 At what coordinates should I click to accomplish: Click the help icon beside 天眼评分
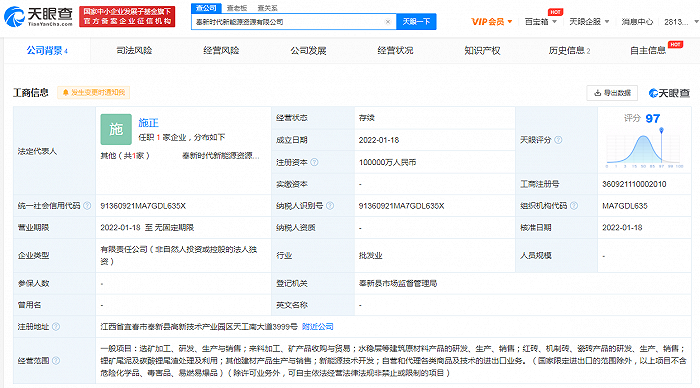coord(558,140)
